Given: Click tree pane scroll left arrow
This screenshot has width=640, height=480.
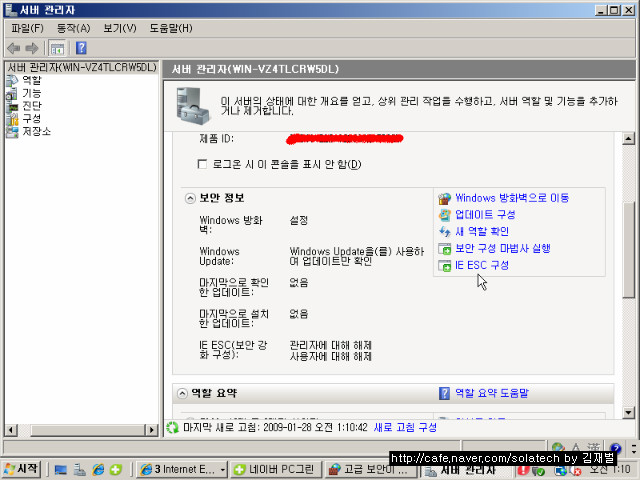Looking at the screenshot, I should [x=11, y=430].
